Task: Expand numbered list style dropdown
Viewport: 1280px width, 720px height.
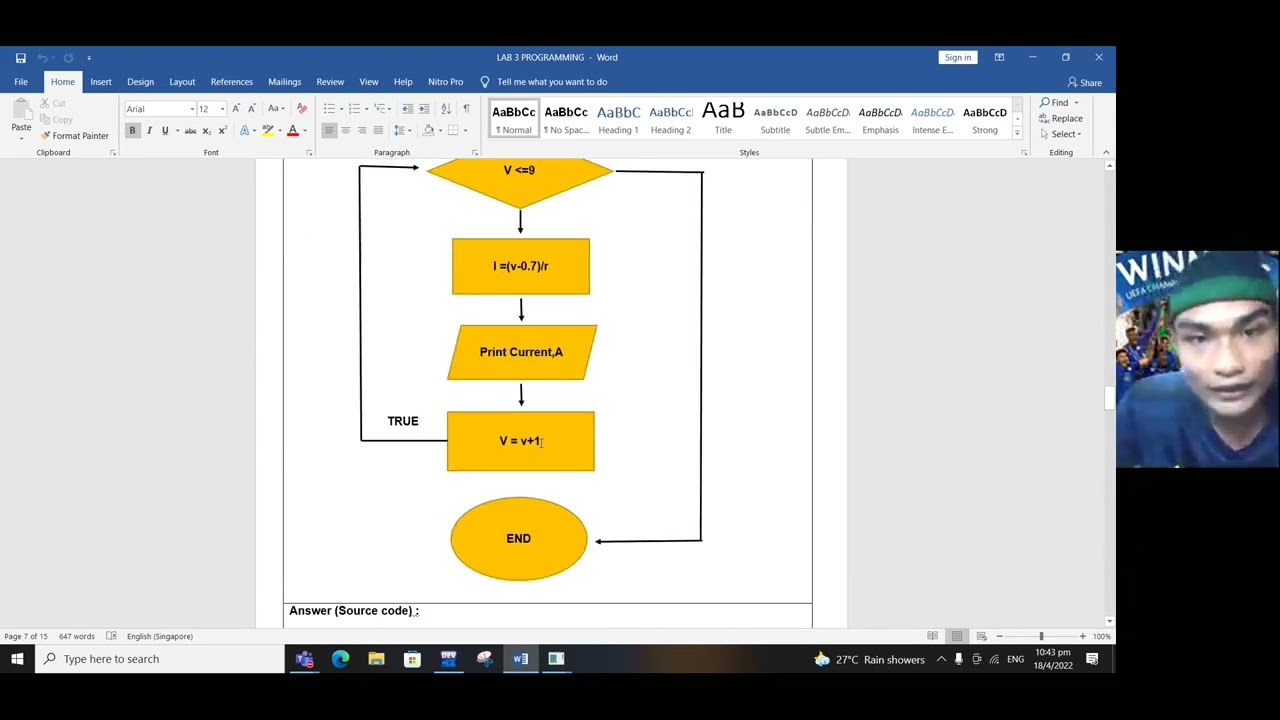Action: pos(366,109)
